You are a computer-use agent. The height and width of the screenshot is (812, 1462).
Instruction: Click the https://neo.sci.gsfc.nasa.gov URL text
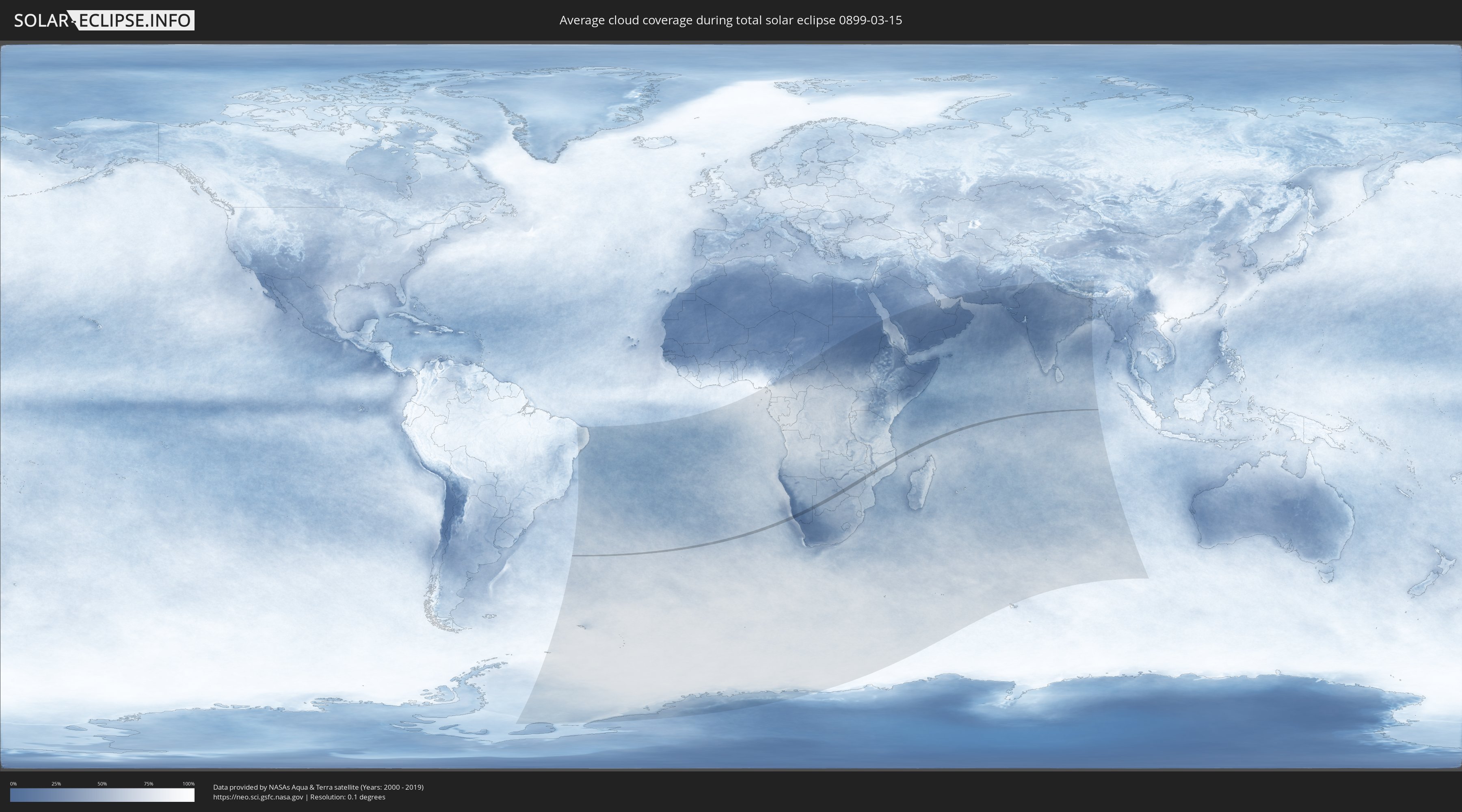point(257,797)
